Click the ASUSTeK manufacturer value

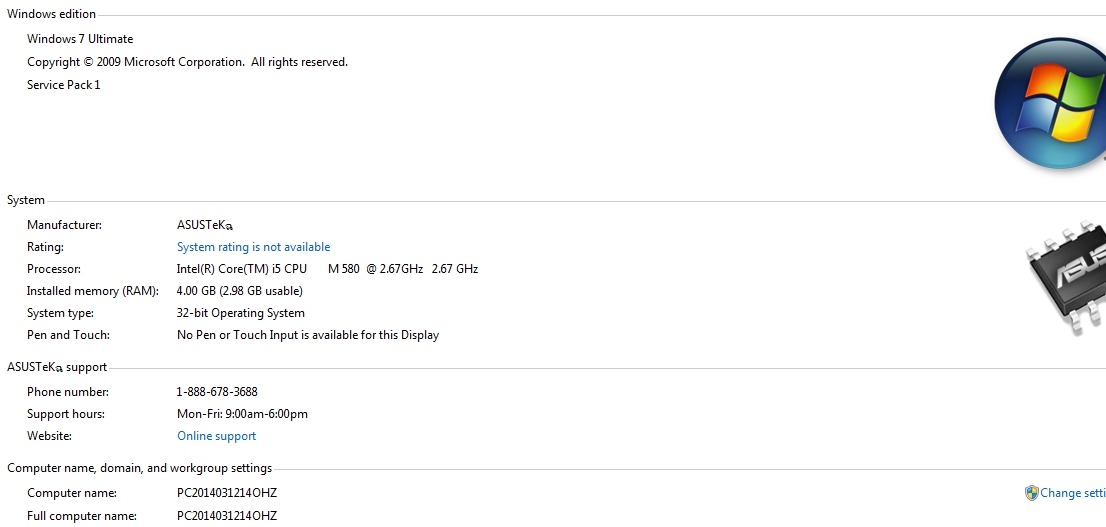click(205, 225)
